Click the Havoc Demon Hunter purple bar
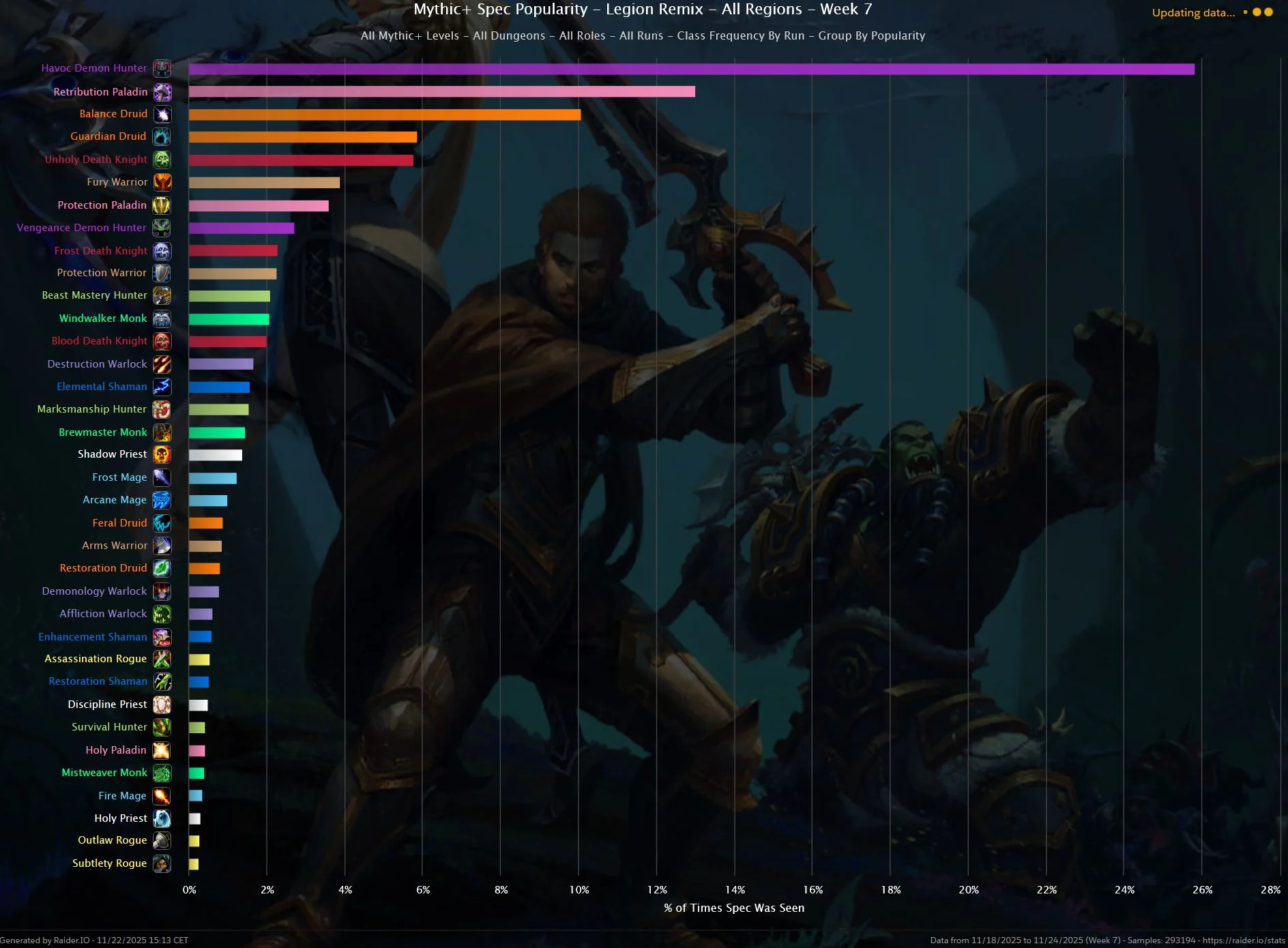The image size is (1288, 948). pyautogui.click(x=691, y=69)
